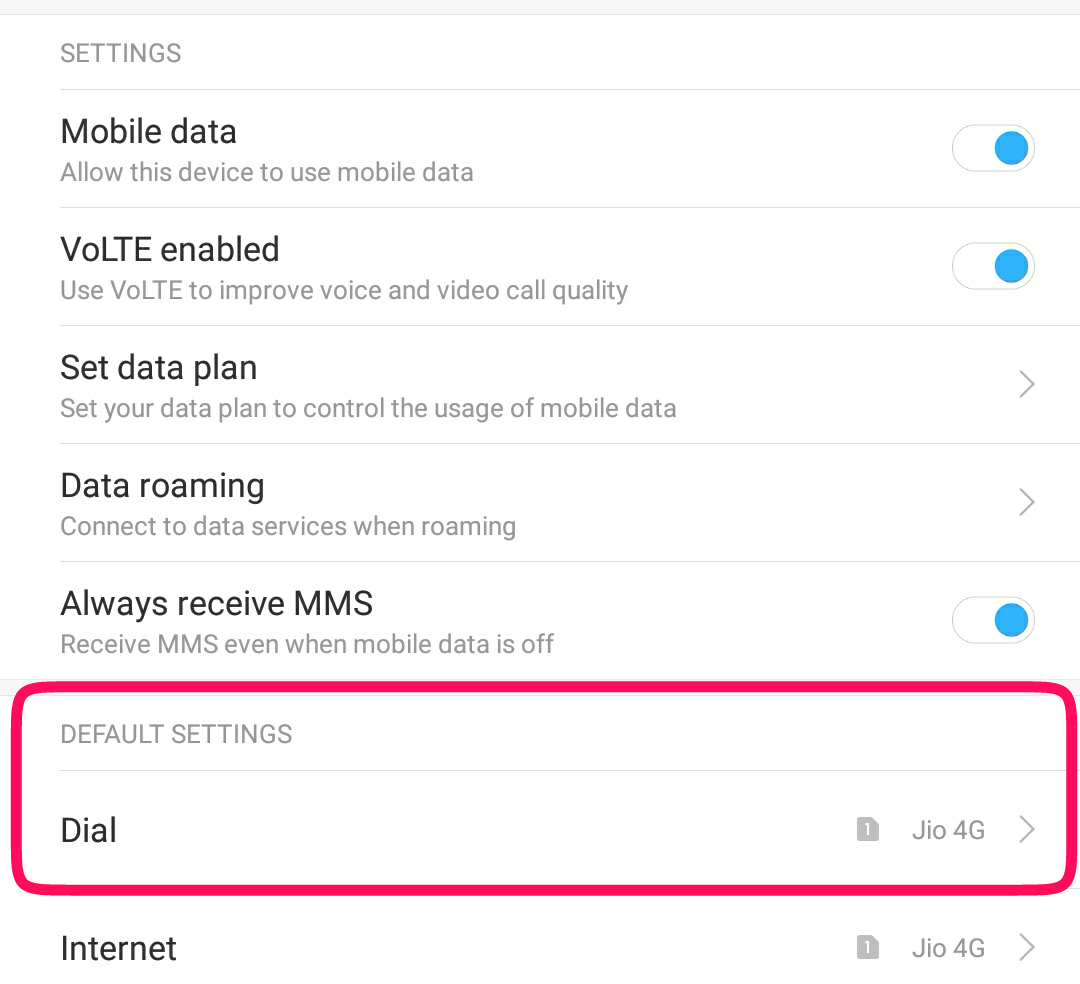Screen dimensions: 1080x984
Task: Tap Always receive MMS title text
Action: (217, 603)
